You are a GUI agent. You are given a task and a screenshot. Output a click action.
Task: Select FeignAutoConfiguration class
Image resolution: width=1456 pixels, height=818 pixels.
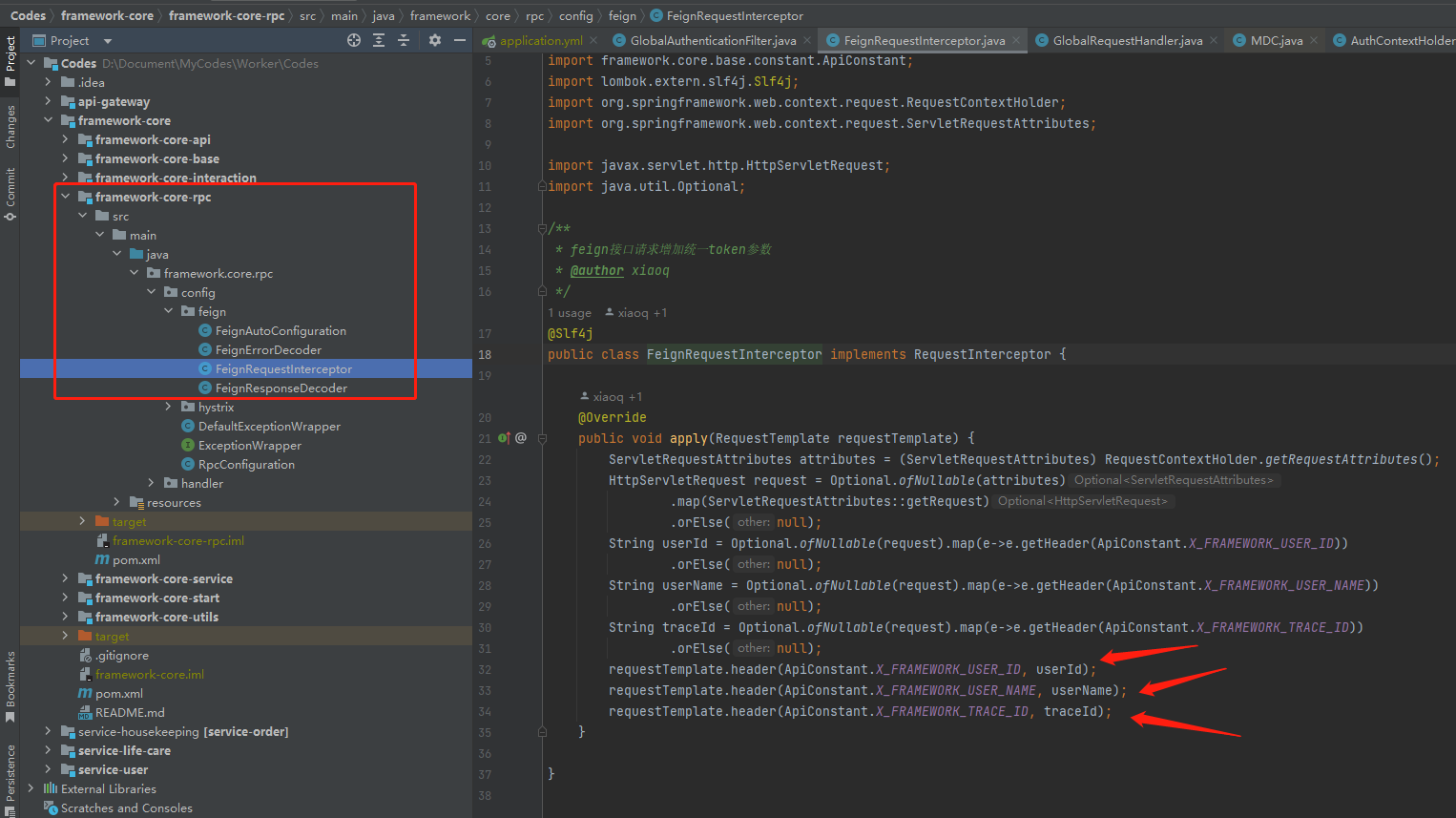[x=281, y=331]
